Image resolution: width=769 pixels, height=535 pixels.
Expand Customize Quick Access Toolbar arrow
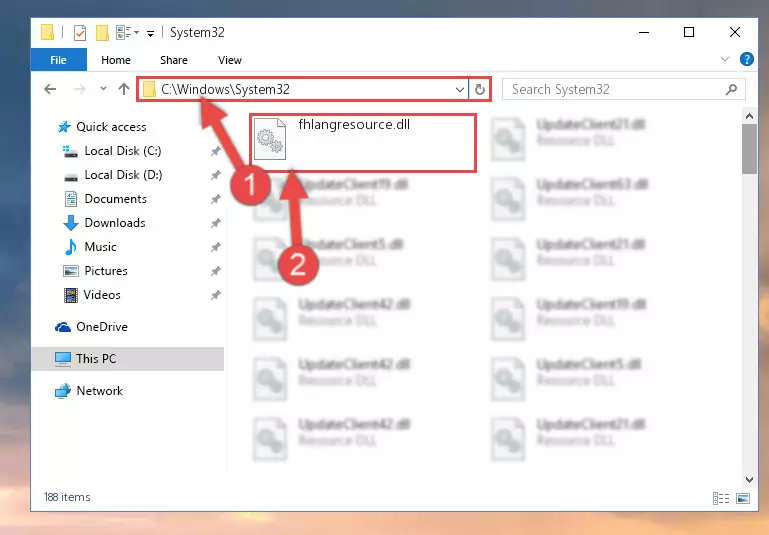tap(151, 33)
